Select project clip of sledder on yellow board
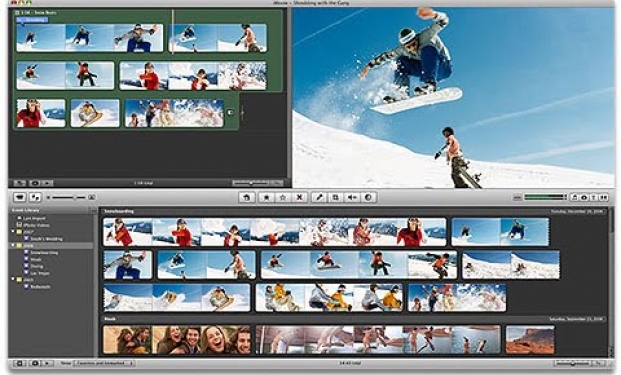Screen dimensions: 621x375 95,113
